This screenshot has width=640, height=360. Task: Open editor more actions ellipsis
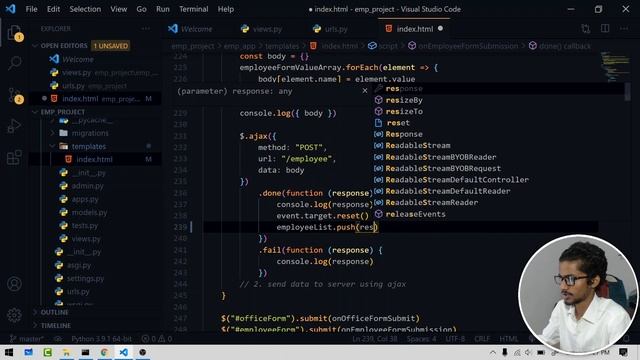(x=624, y=29)
